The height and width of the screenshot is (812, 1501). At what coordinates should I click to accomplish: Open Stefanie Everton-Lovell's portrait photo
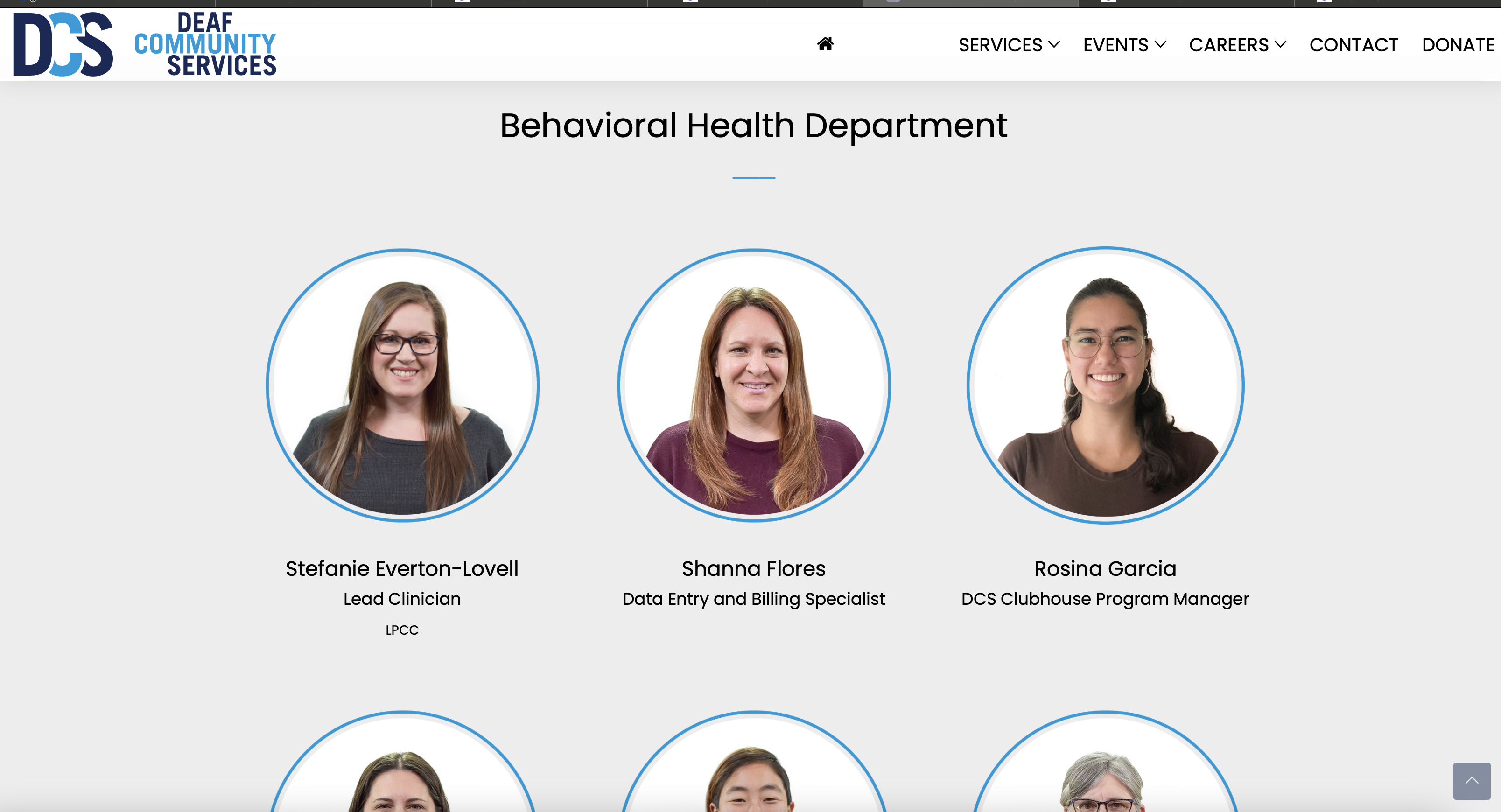click(x=403, y=385)
